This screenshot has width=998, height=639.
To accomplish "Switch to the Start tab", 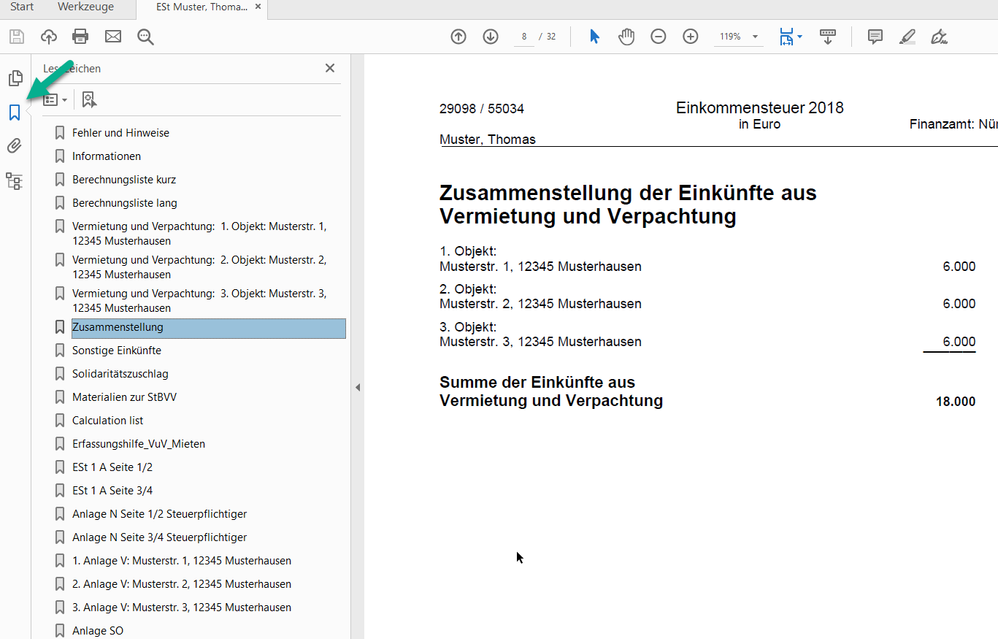I will 22,7.
